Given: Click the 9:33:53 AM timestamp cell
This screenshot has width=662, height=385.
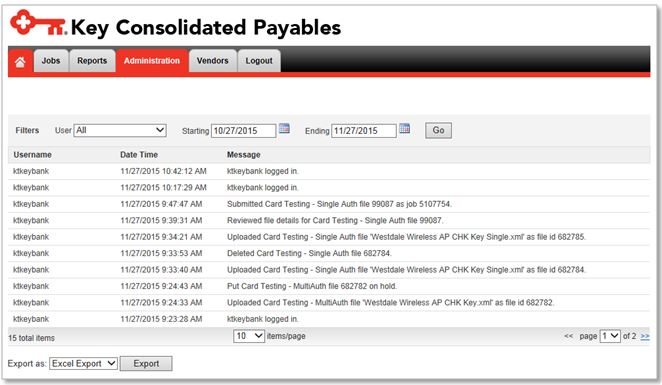Looking at the screenshot, I should pyautogui.click(x=161, y=253).
